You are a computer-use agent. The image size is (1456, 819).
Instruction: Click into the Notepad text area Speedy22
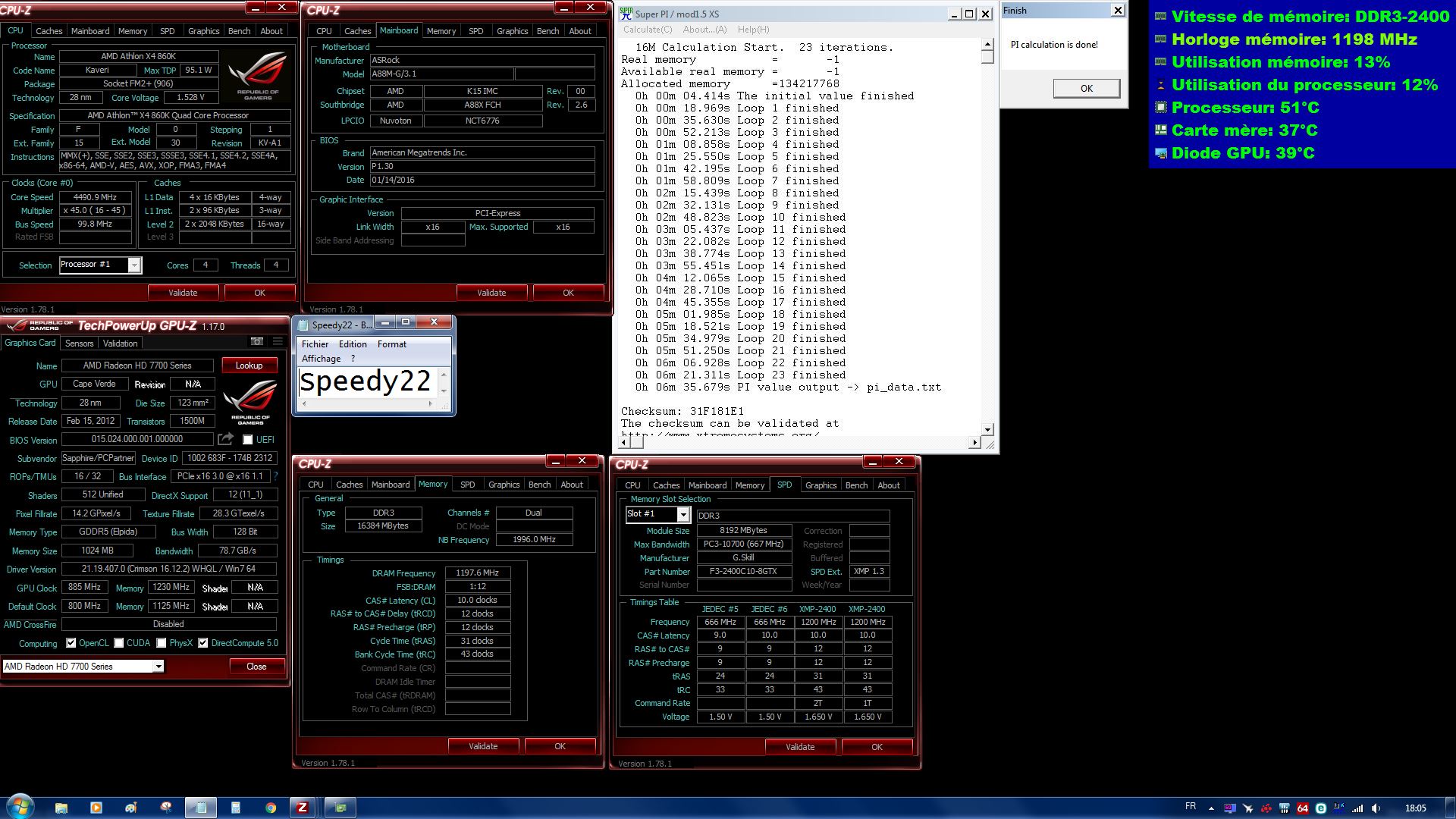[x=366, y=381]
